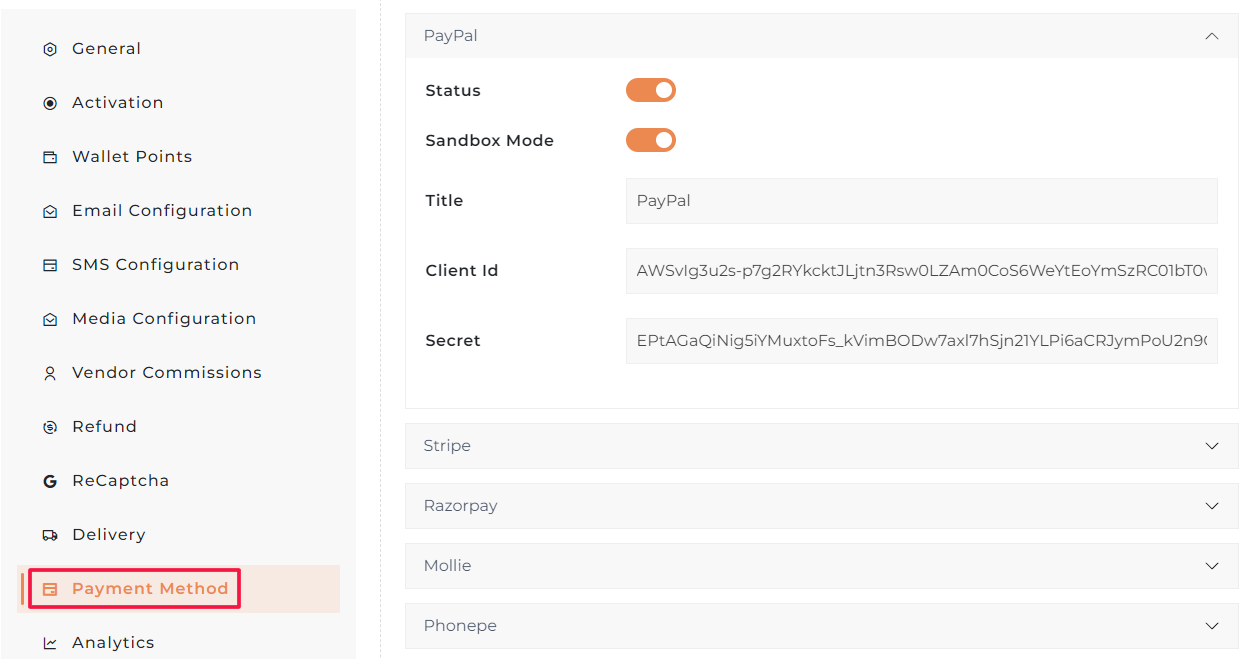
Task: Click the PayPal Title input field
Action: [921, 201]
